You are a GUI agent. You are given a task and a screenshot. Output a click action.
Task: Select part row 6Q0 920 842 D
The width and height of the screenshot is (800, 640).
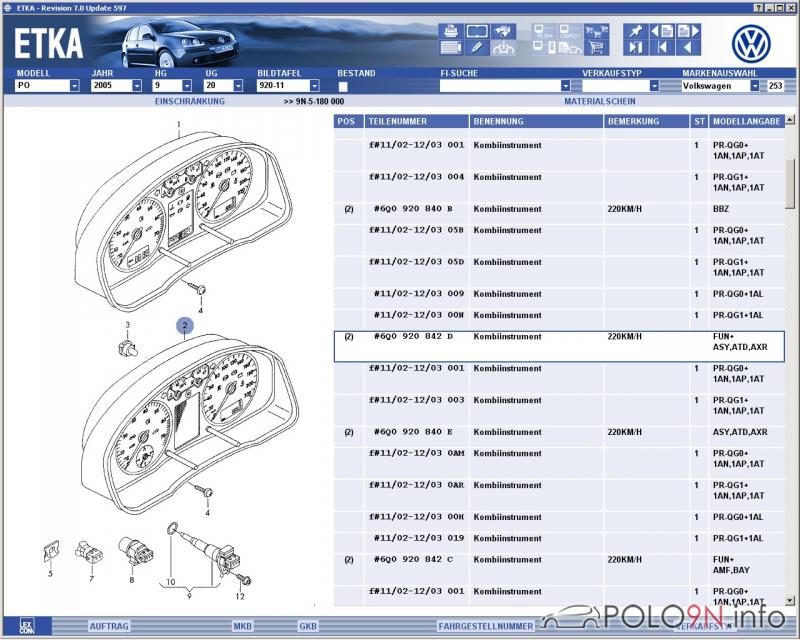pos(559,347)
